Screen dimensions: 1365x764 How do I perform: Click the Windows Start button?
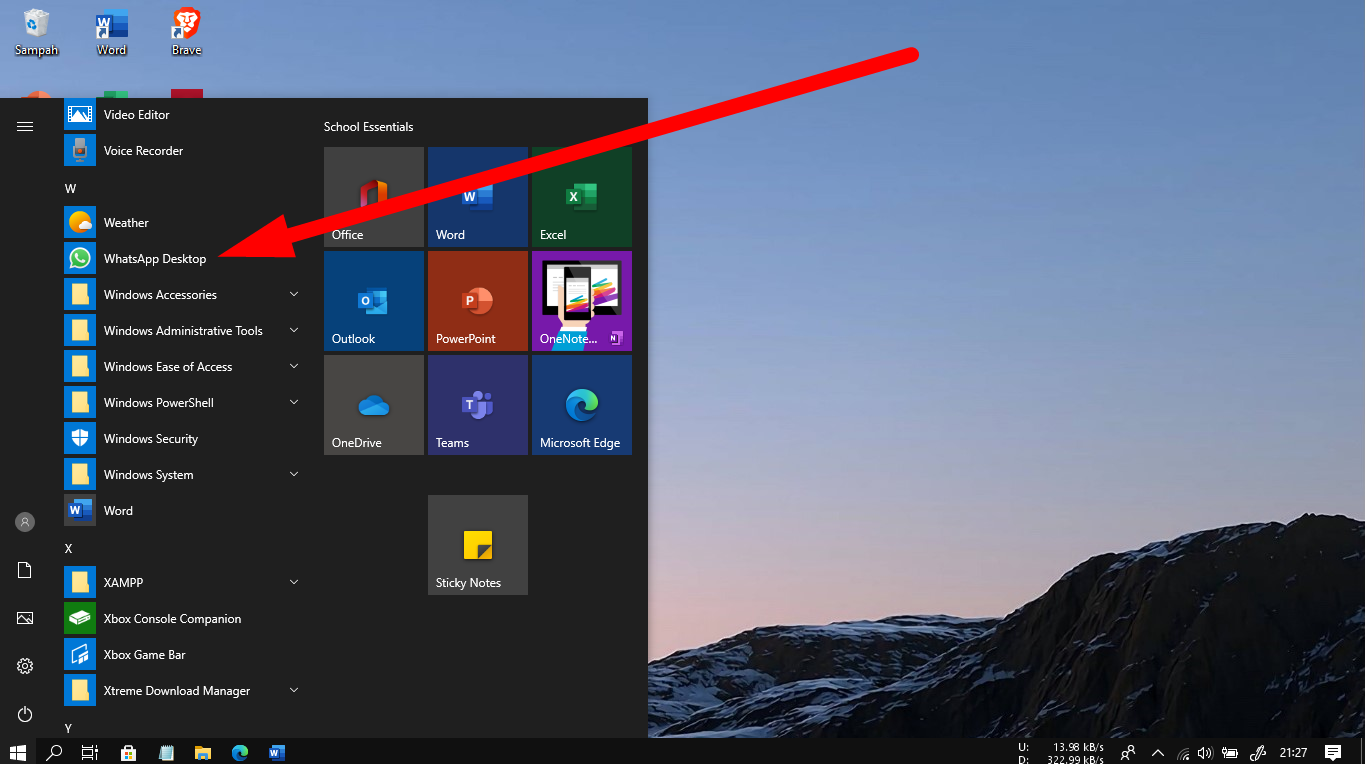pos(18,752)
